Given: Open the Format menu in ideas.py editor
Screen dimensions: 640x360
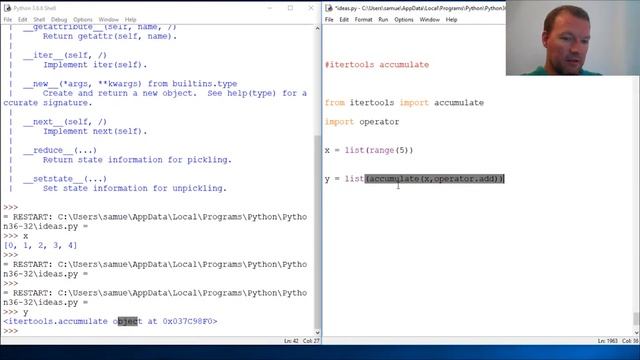Looking at the screenshot, I should pos(363,20).
